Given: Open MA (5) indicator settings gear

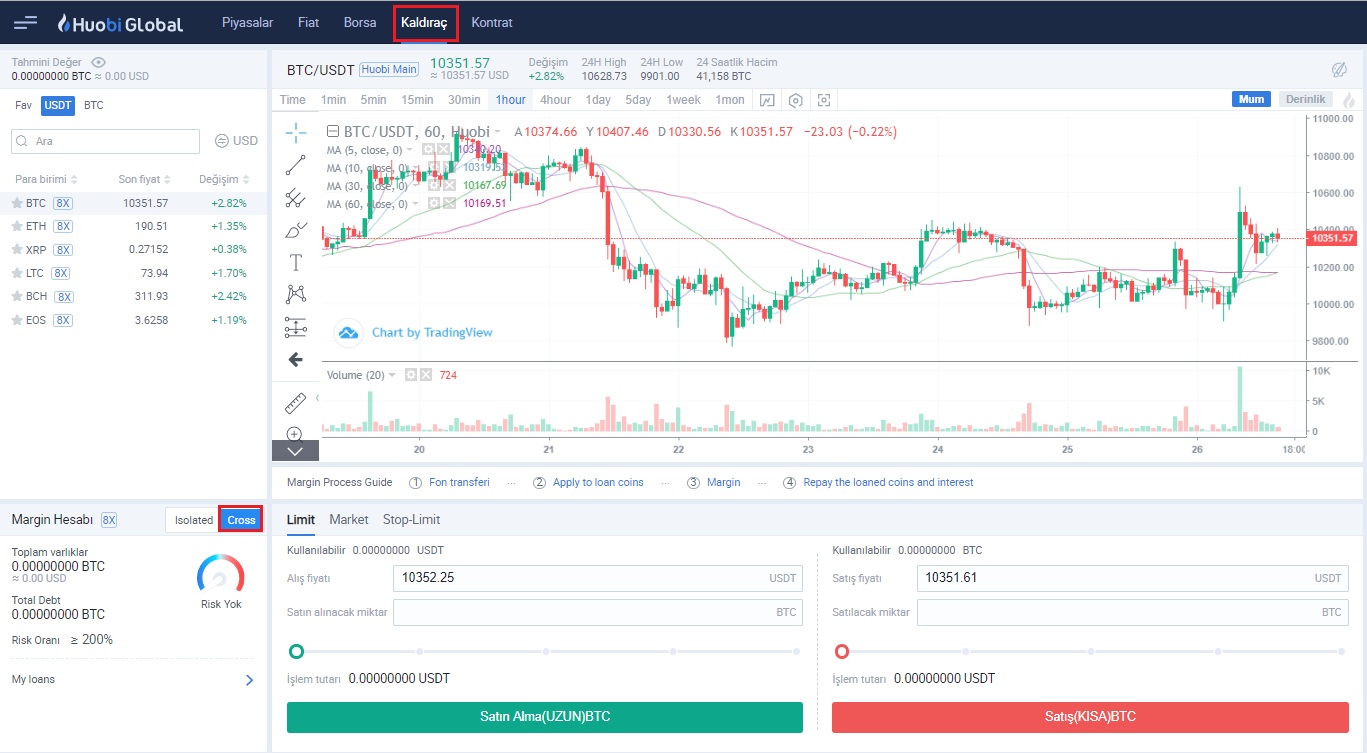Looking at the screenshot, I should (x=429, y=149).
